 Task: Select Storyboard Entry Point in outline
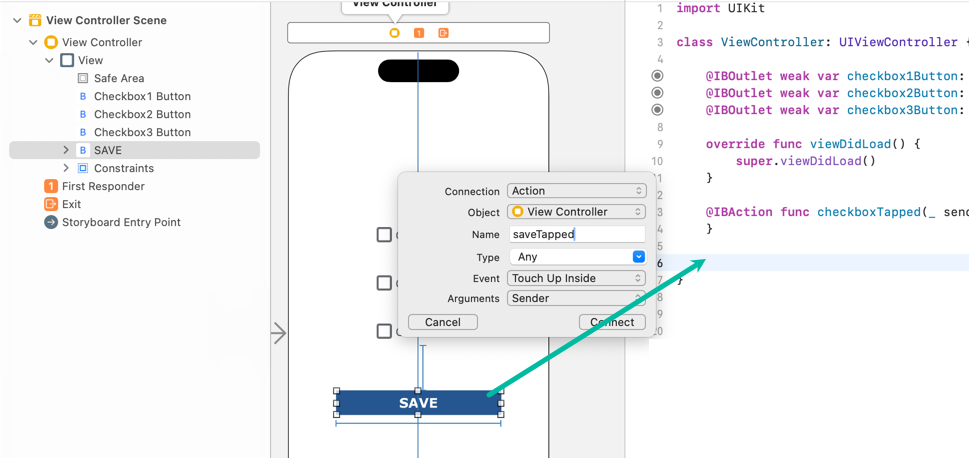click(x=121, y=222)
